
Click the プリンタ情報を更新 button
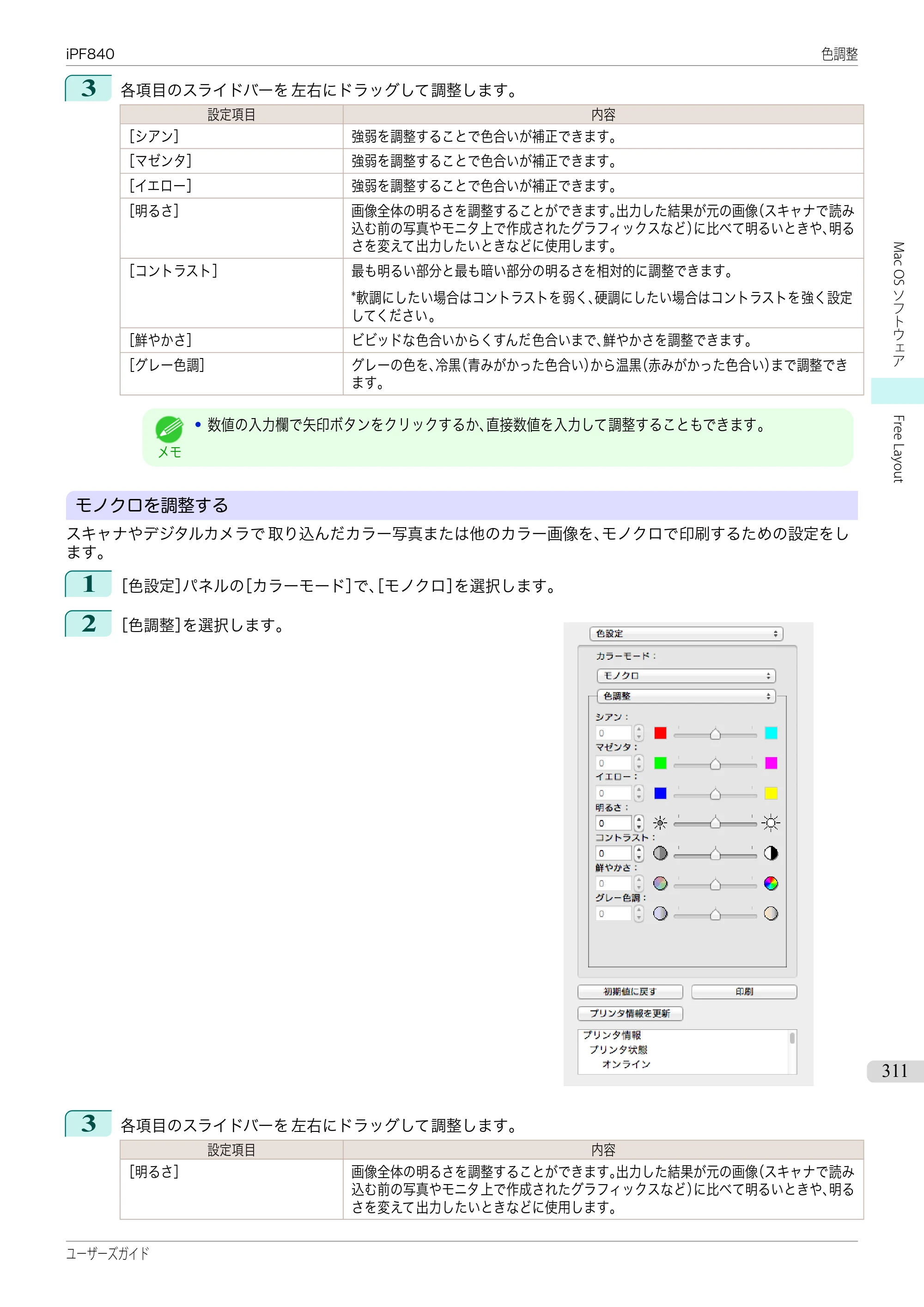(x=630, y=1013)
